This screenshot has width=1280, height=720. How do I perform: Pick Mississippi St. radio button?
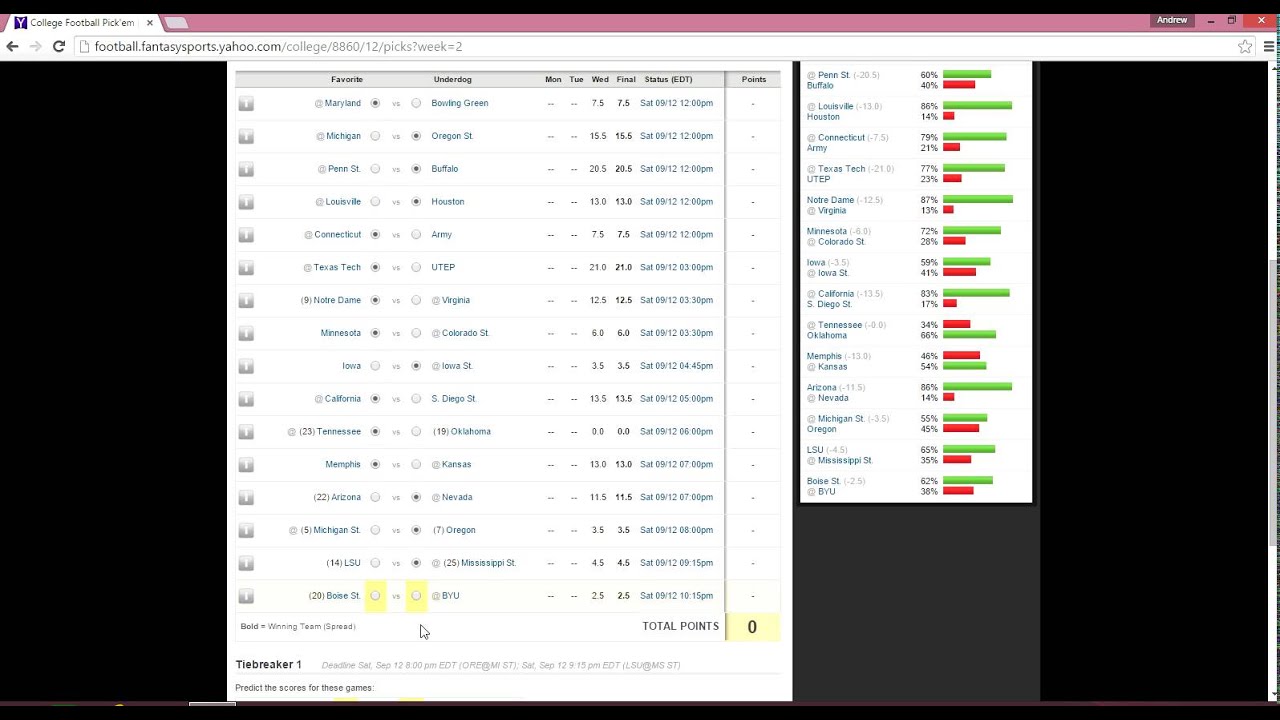tap(416, 563)
